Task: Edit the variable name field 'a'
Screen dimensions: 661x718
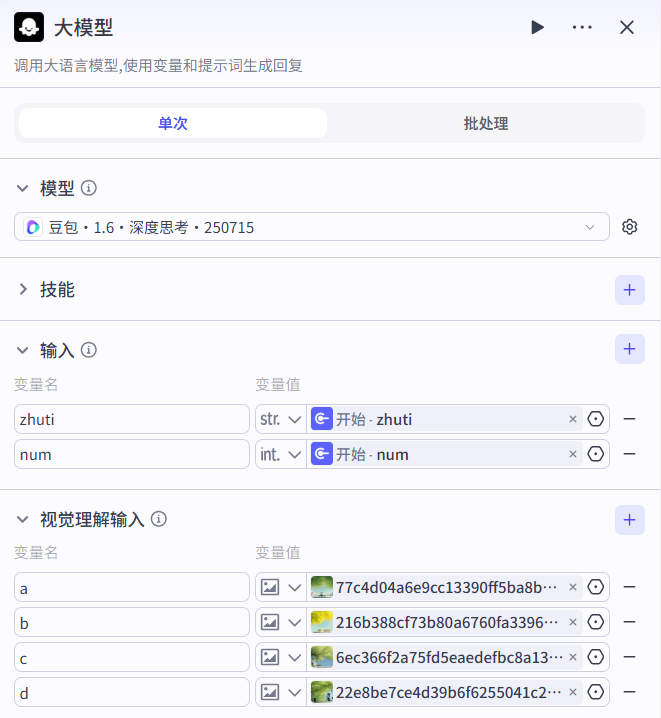Action: coord(131,587)
